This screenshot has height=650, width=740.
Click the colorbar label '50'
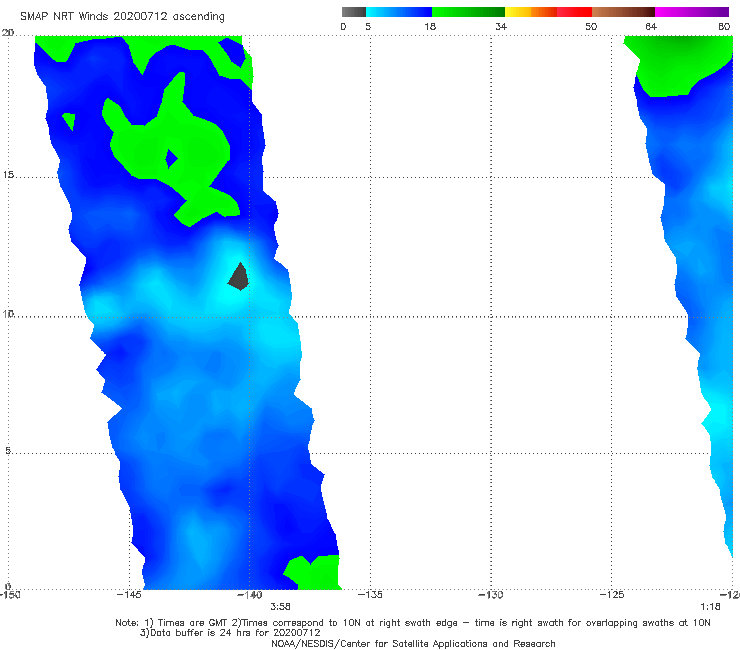point(591,27)
